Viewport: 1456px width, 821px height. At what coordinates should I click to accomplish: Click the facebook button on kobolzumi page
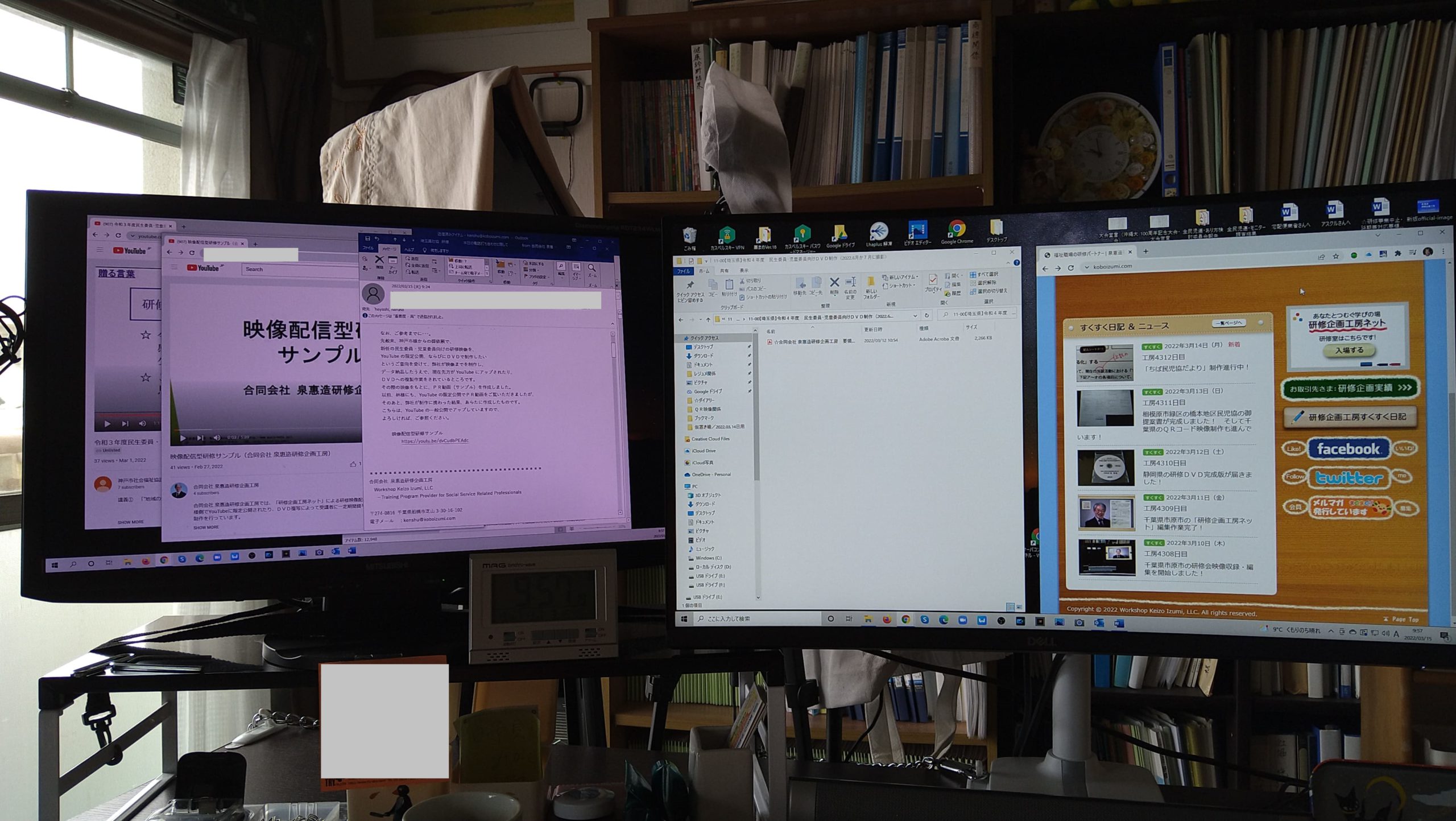click(1349, 449)
